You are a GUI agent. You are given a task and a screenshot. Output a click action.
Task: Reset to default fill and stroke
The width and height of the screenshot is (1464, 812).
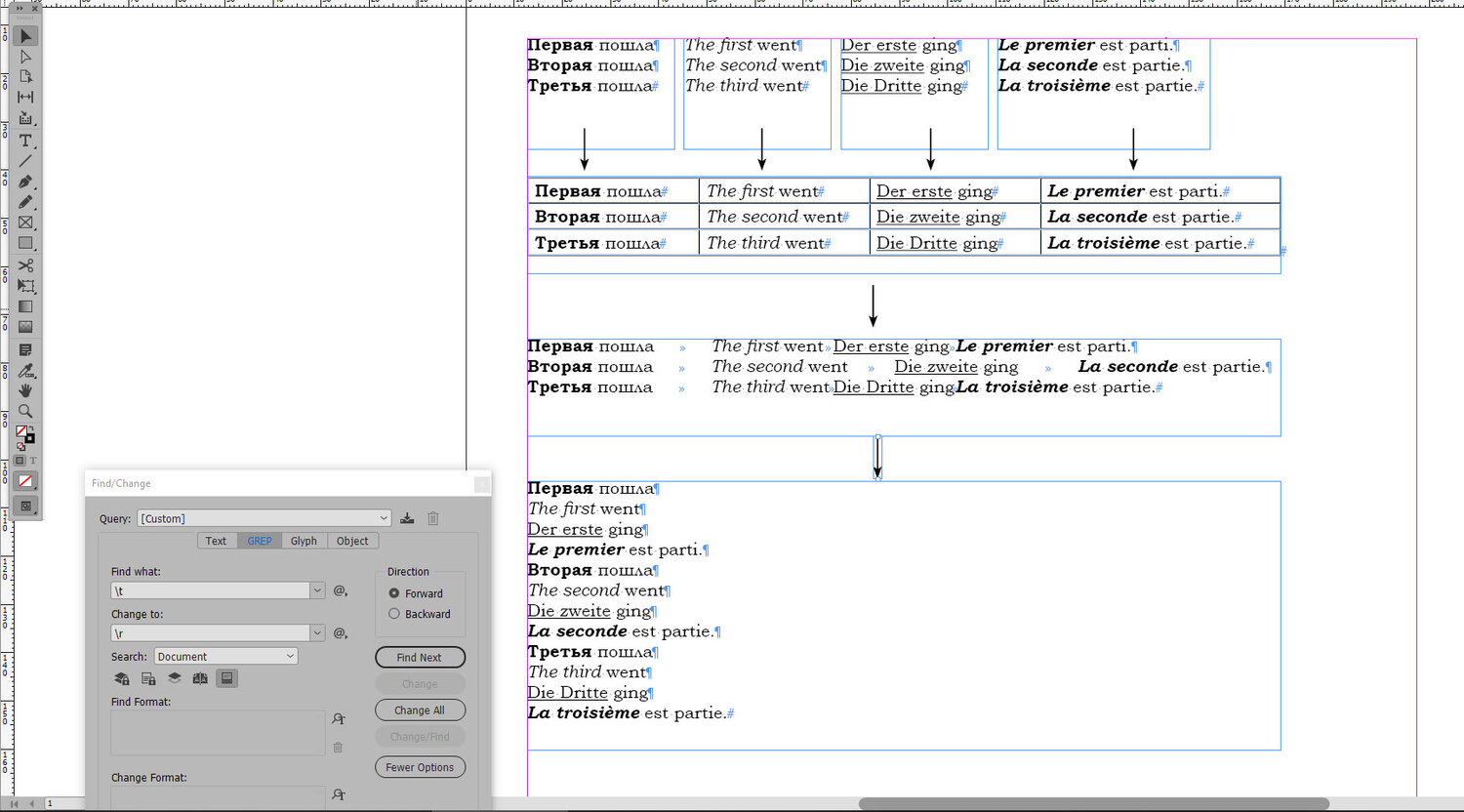[x=20, y=447]
